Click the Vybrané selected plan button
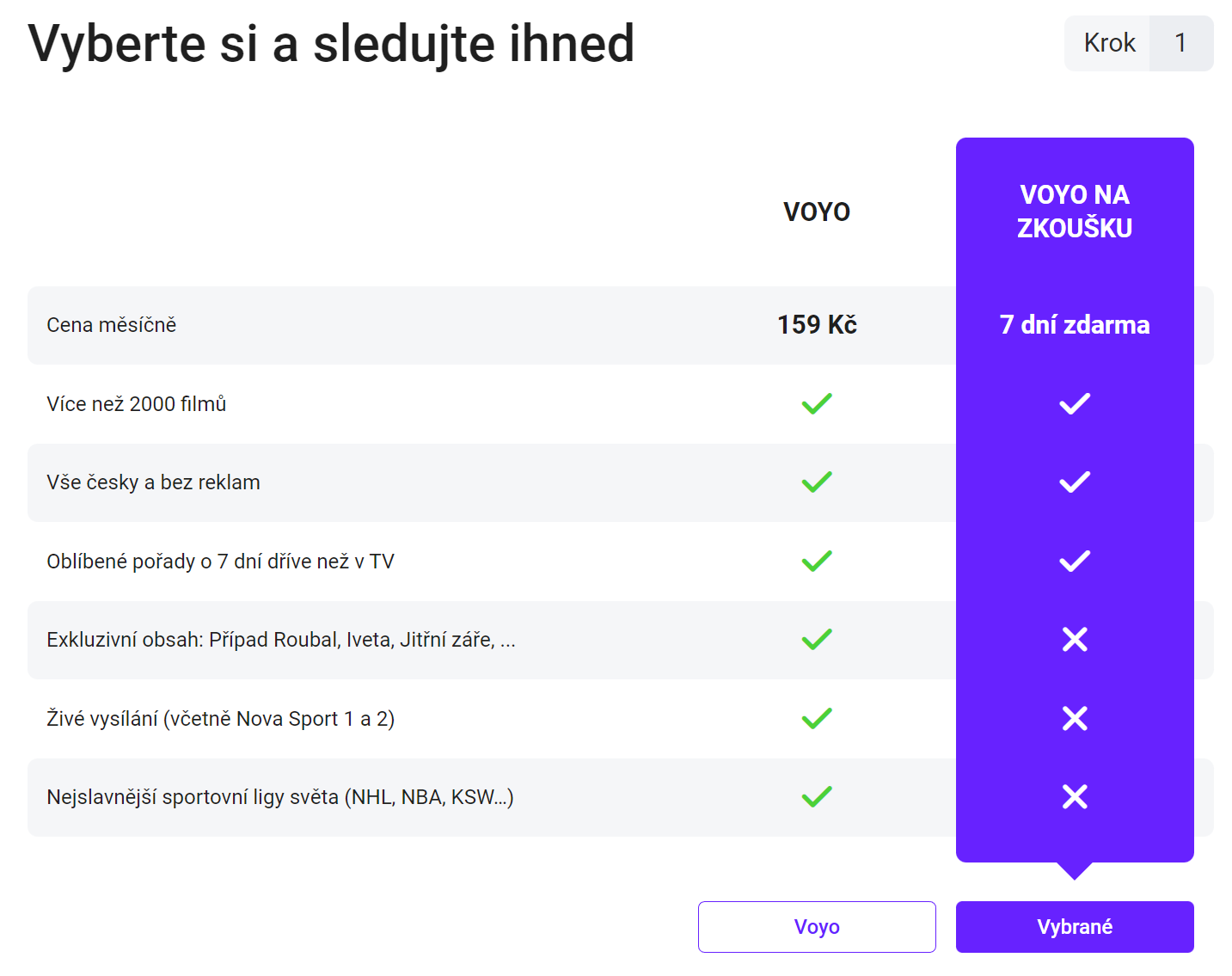 (1074, 926)
